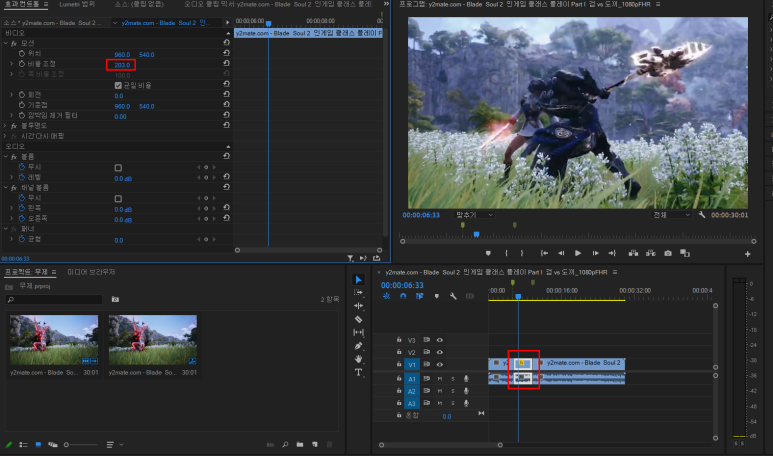Go to Out point in program monitor

coord(612,253)
